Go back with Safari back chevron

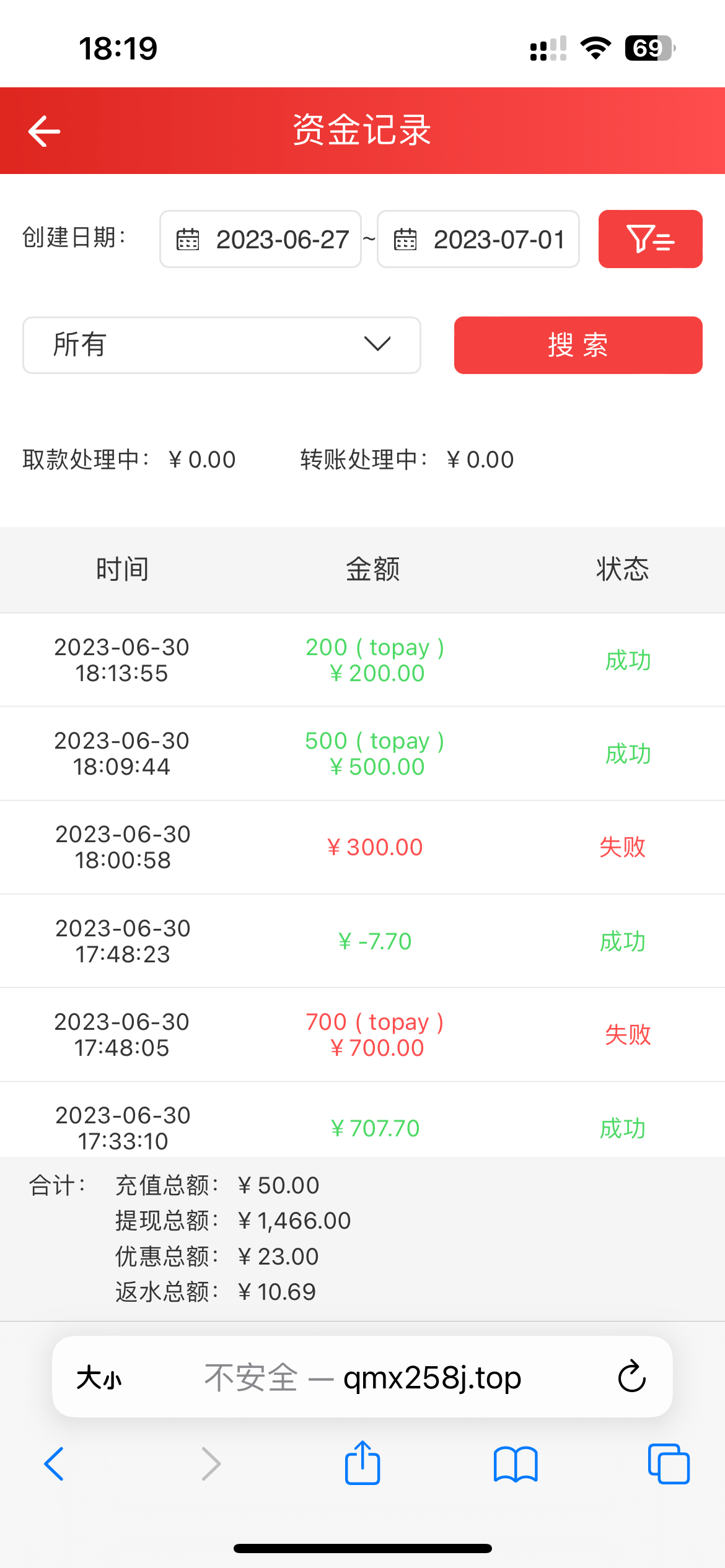(55, 1464)
